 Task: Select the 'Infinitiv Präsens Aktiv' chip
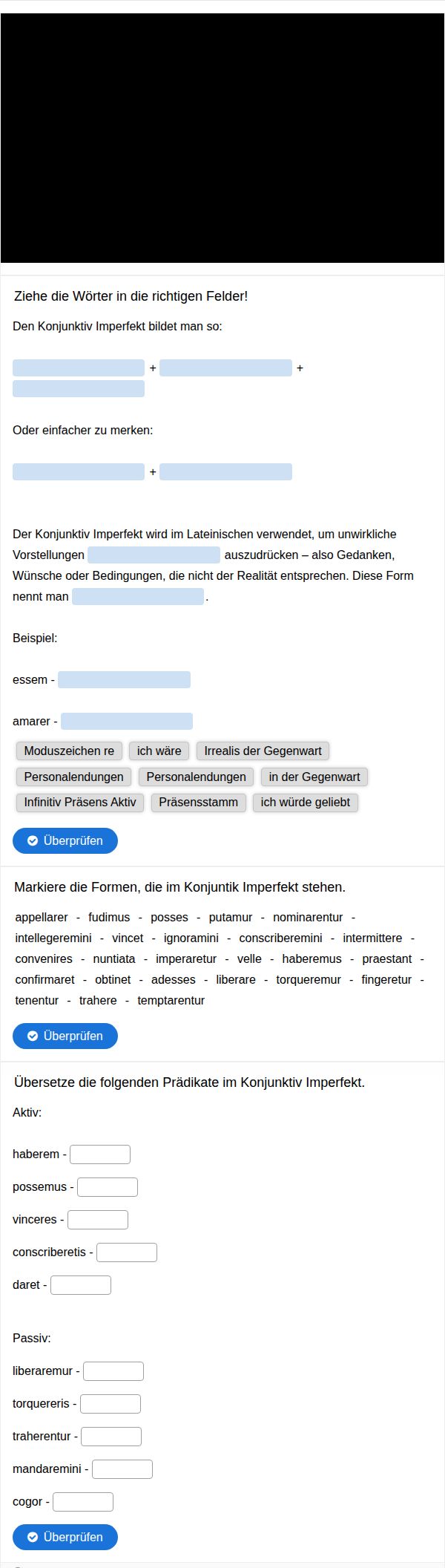(80, 802)
